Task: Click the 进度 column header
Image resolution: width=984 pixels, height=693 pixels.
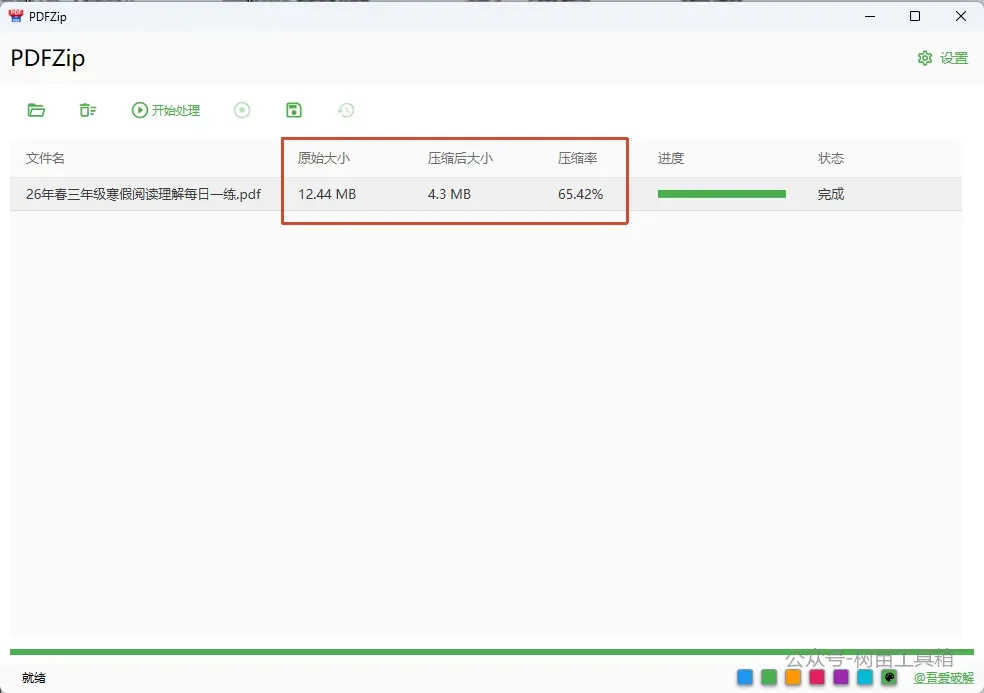Action: [670, 158]
